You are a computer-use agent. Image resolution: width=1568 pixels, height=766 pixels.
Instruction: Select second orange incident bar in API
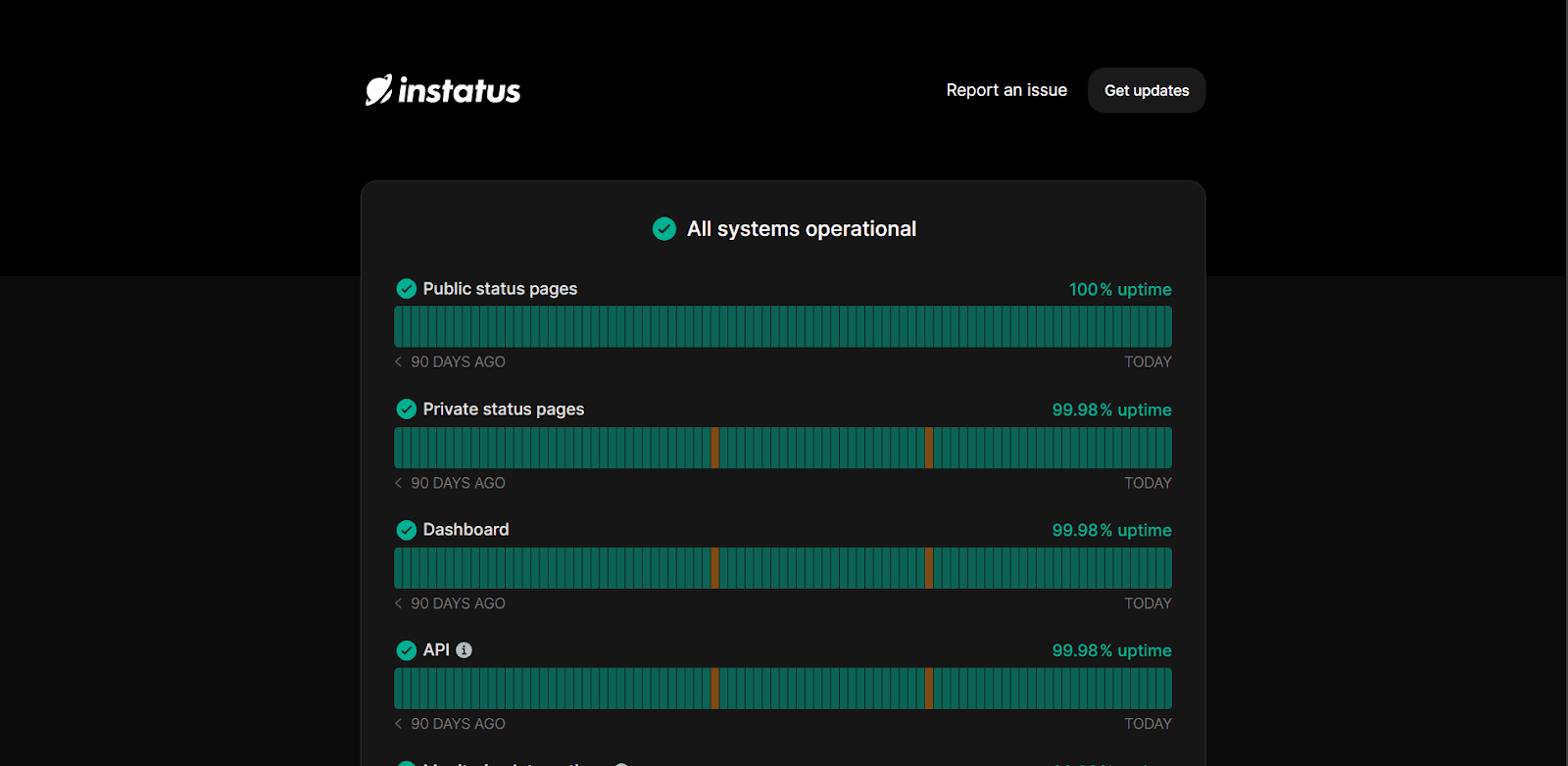929,689
